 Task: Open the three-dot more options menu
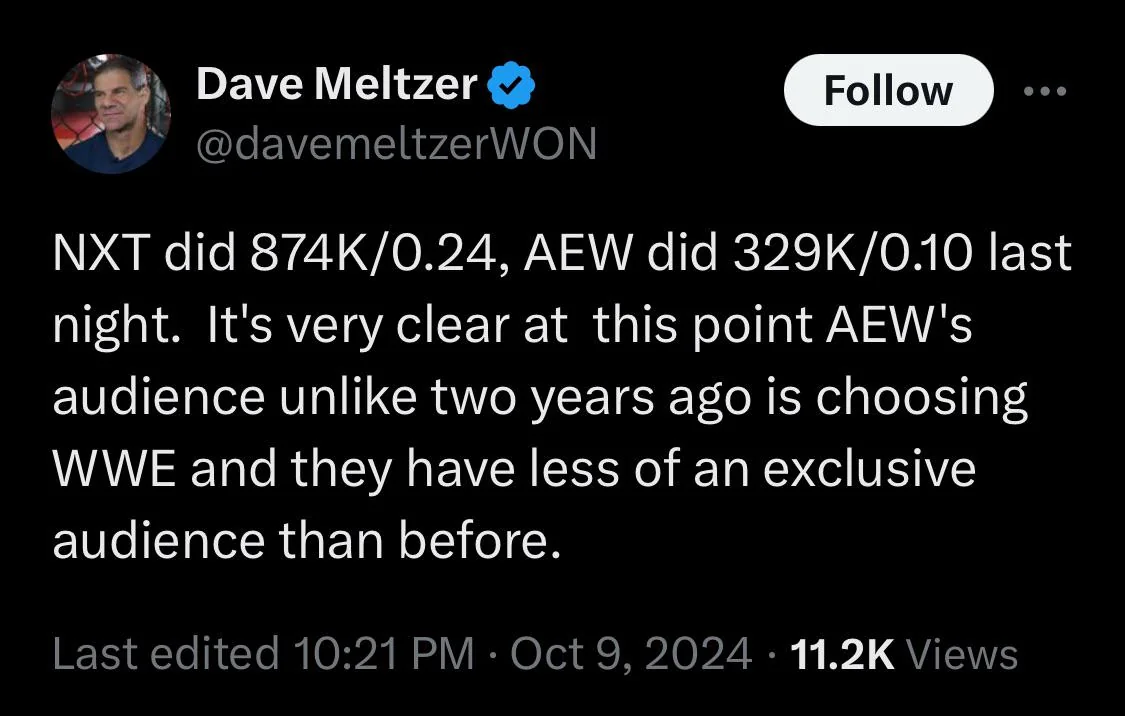pos(1045,91)
